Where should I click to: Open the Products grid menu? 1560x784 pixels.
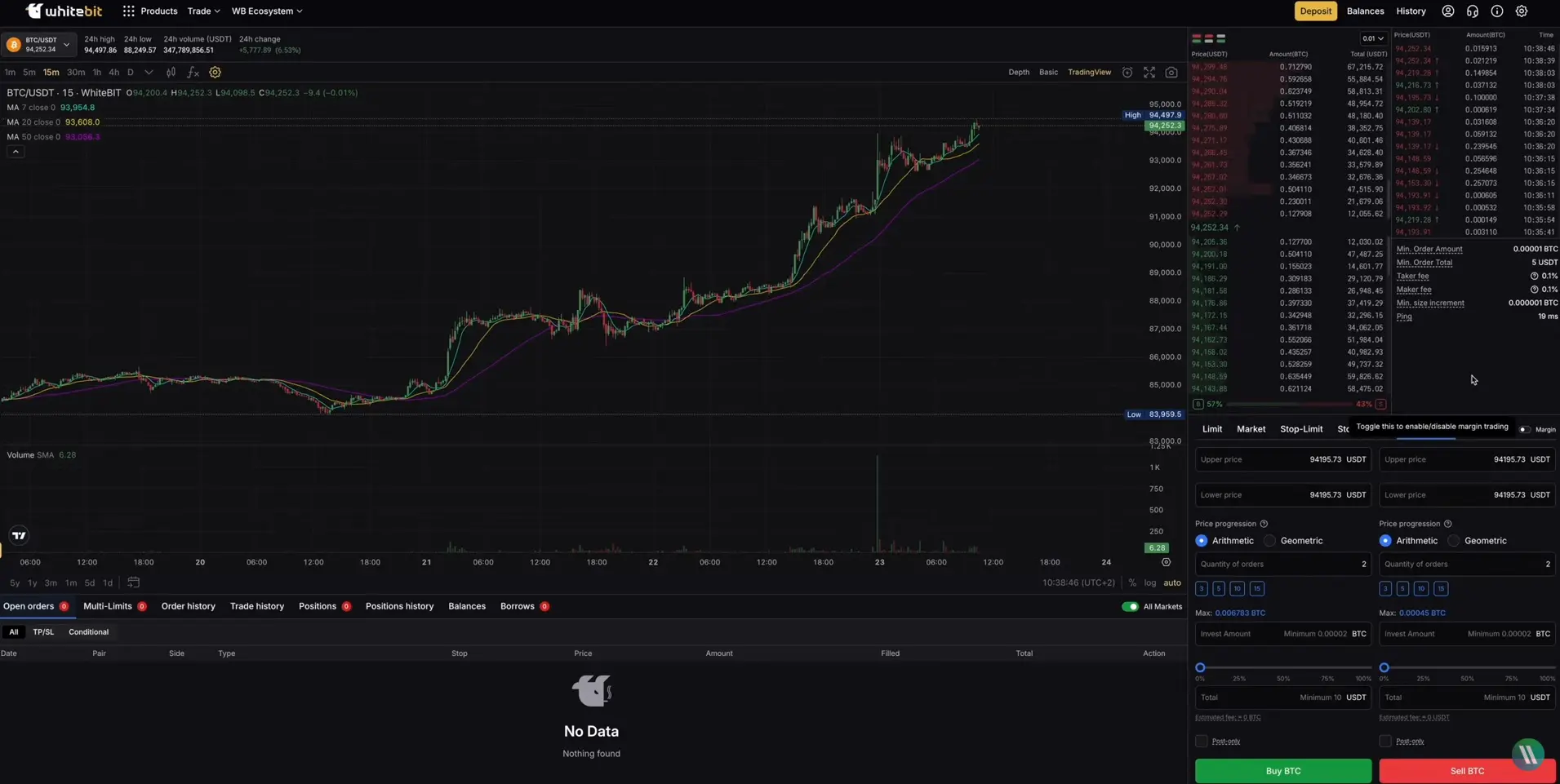point(129,11)
